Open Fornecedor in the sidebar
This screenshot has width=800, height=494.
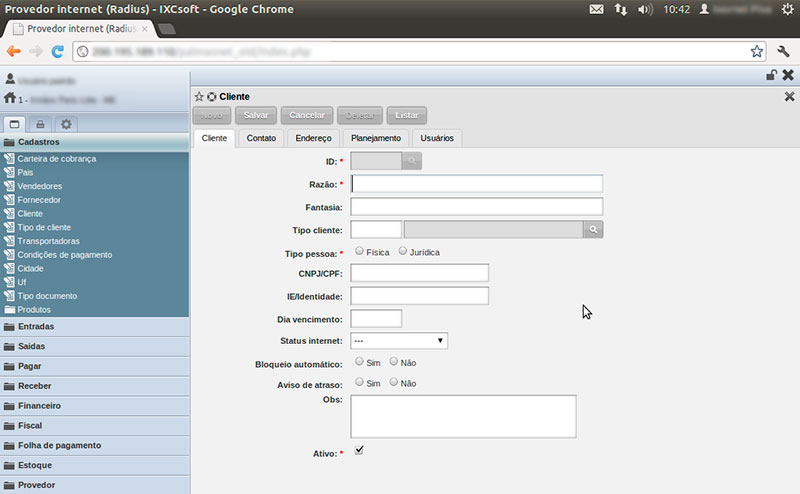39,200
